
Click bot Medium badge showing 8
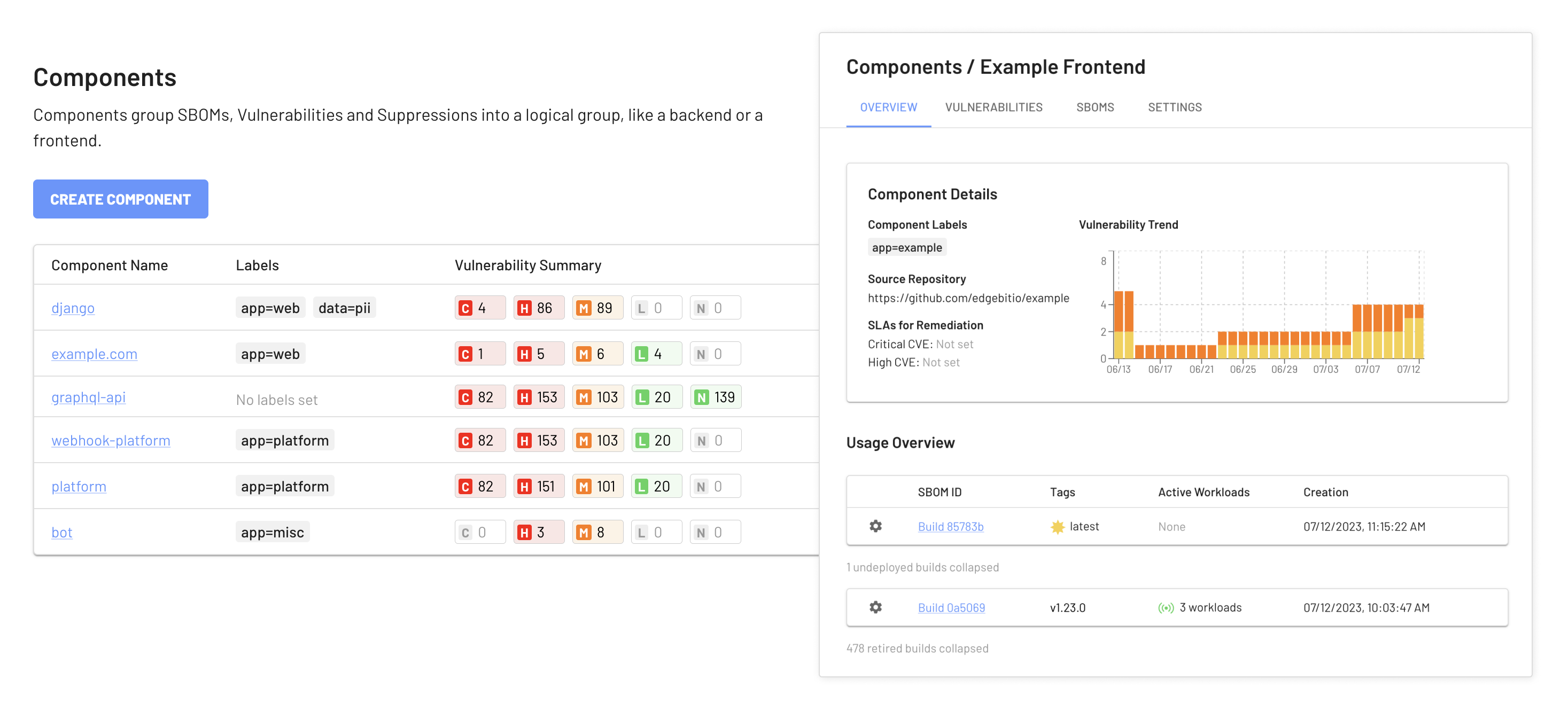pos(597,533)
